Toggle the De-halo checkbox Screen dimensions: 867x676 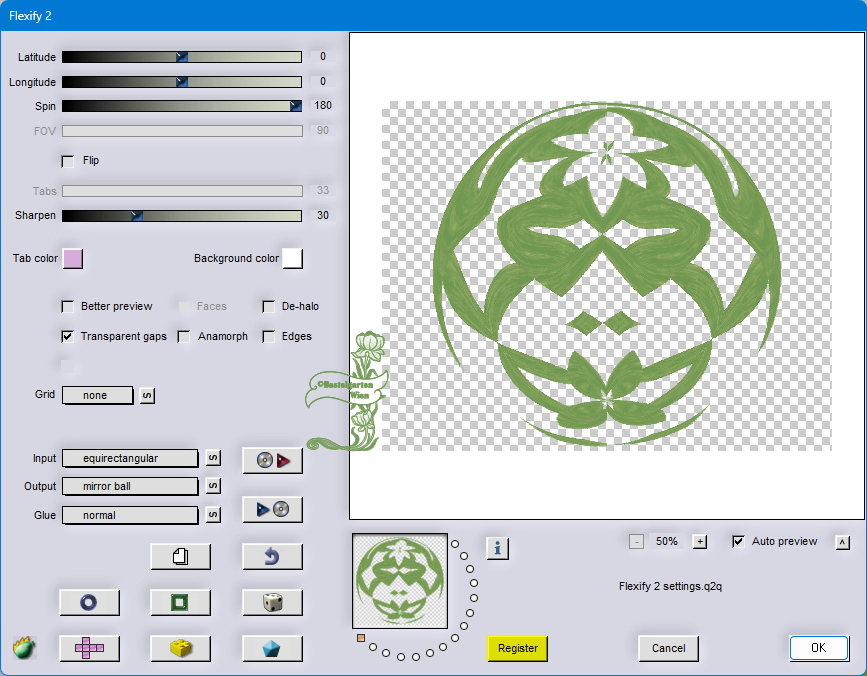click(x=269, y=307)
